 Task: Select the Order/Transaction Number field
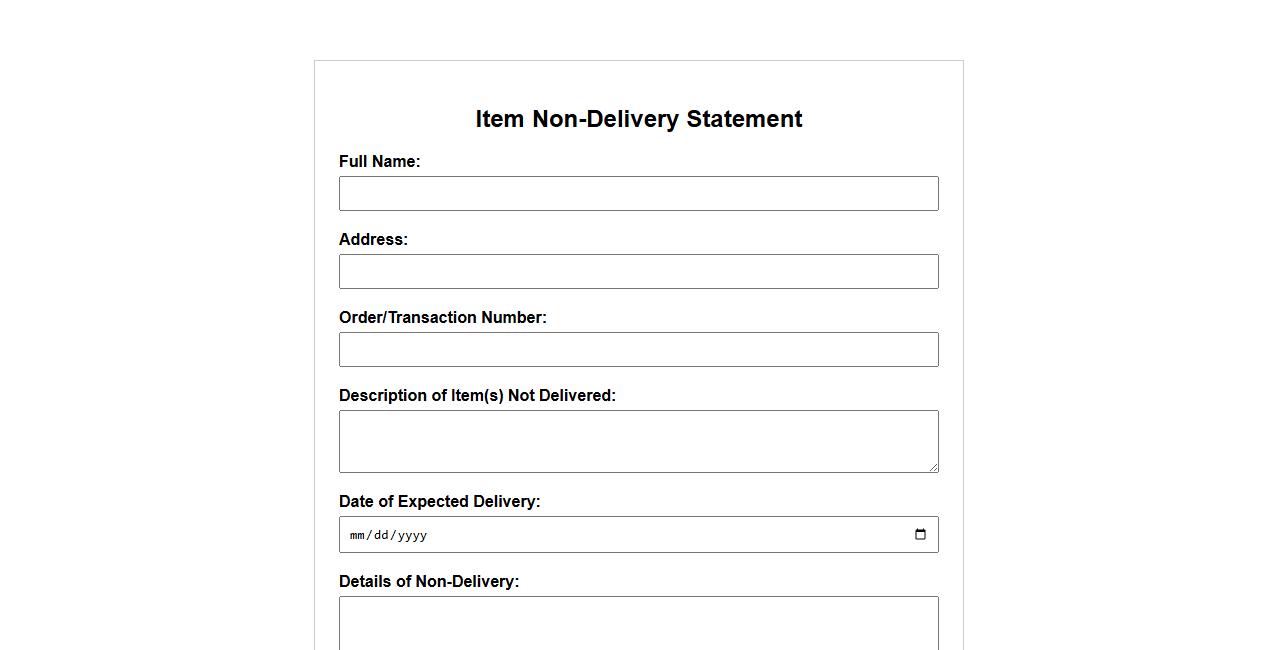[638, 350]
